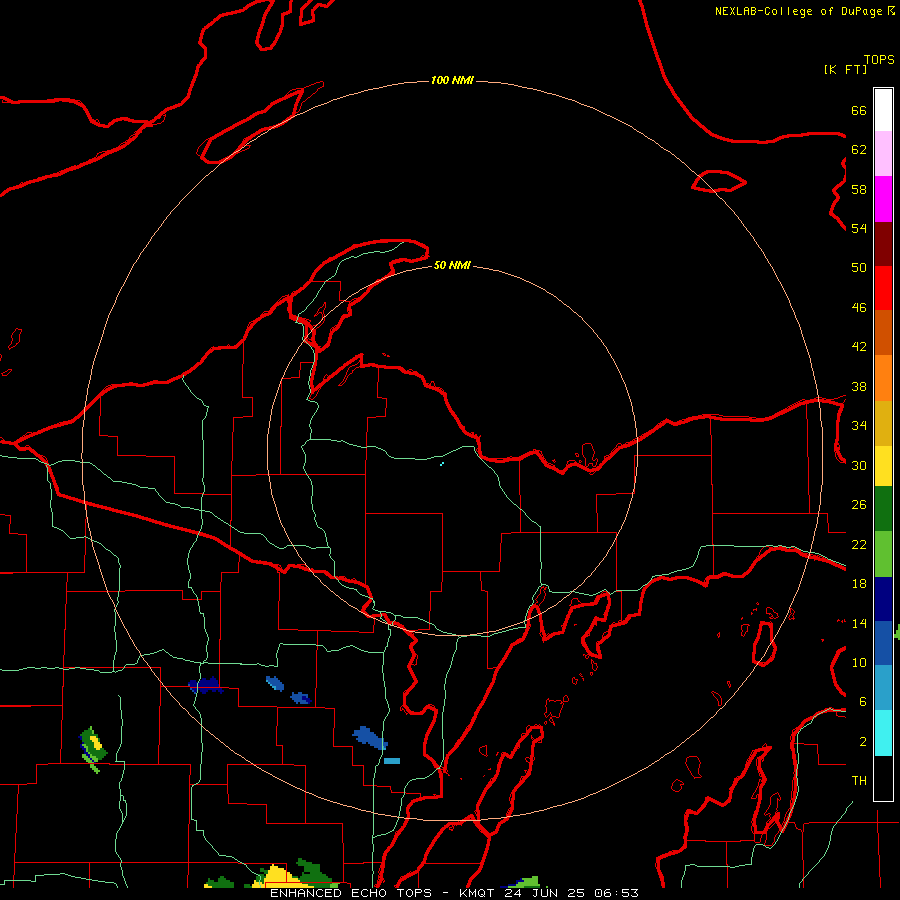Click the 10 value on the scale

pyautogui.click(x=859, y=663)
